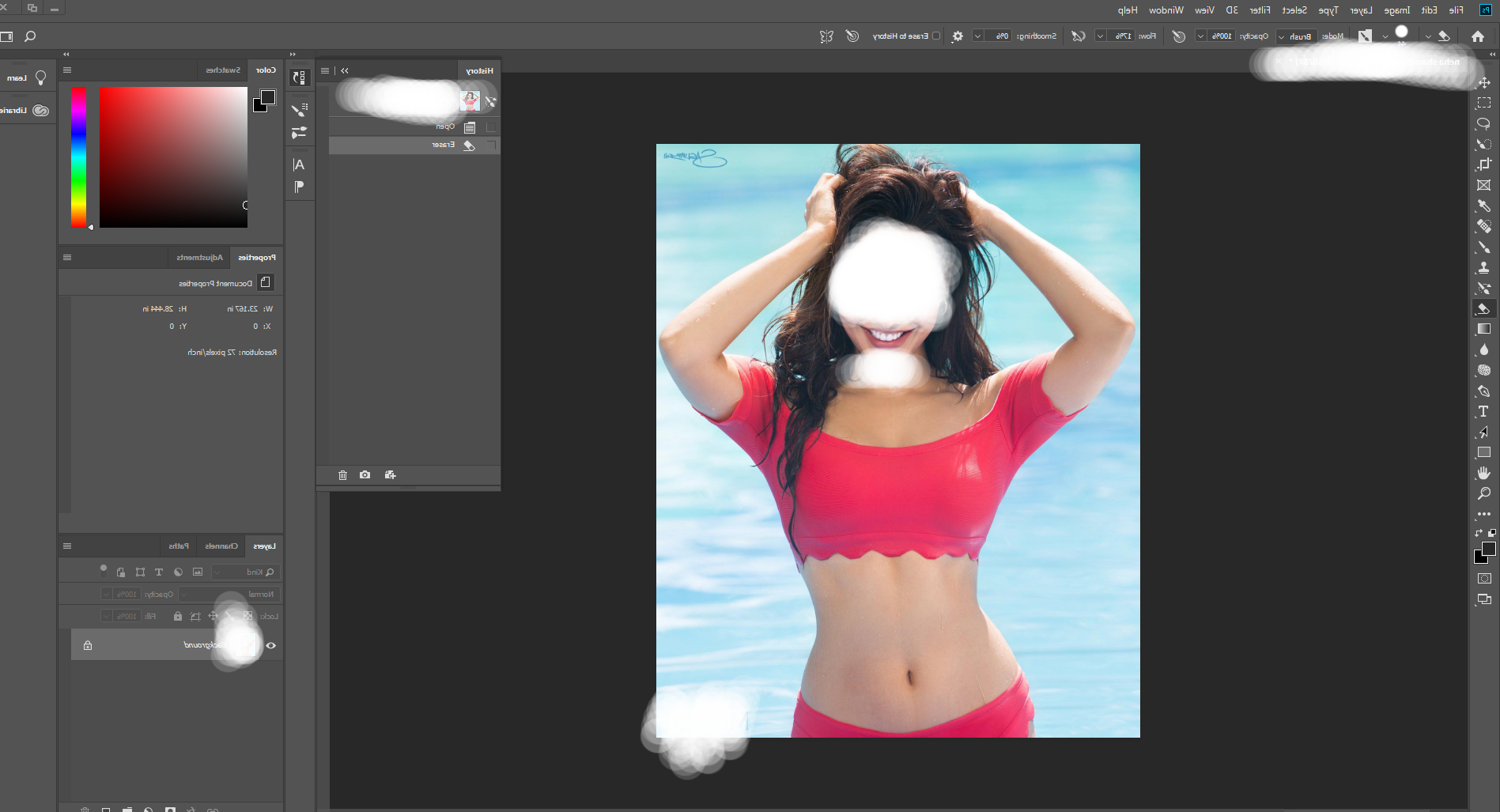The image size is (1500, 812).
Task: Select the Clone Stamp tool
Action: [1484, 267]
